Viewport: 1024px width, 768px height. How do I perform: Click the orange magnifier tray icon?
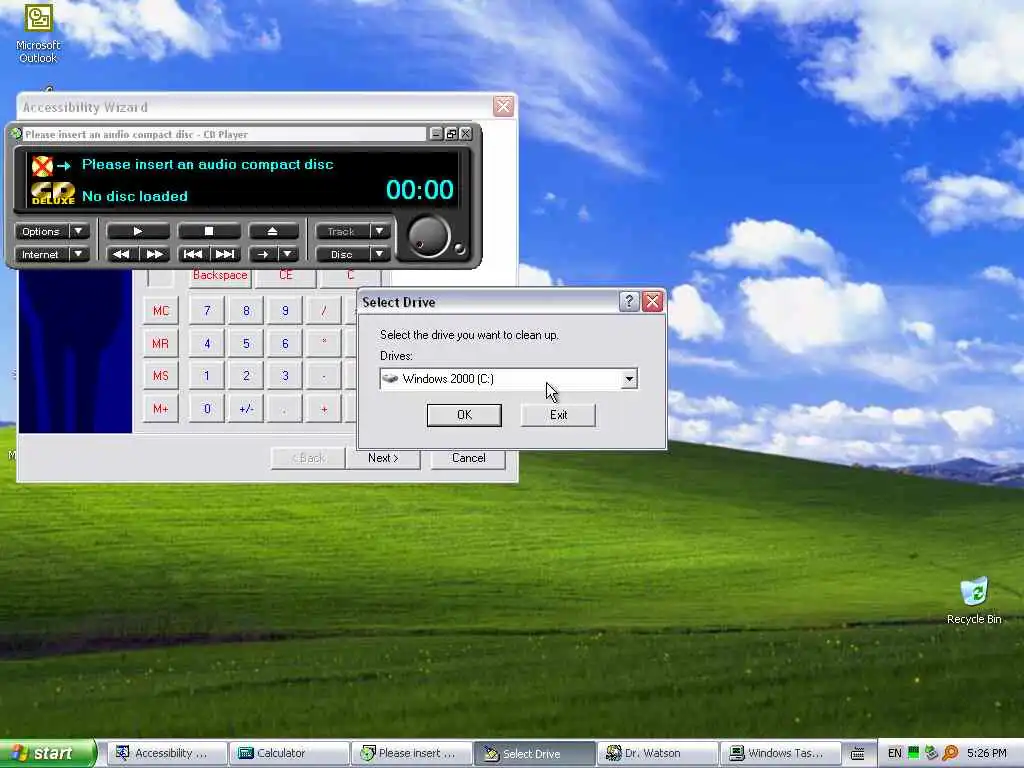click(951, 753)
